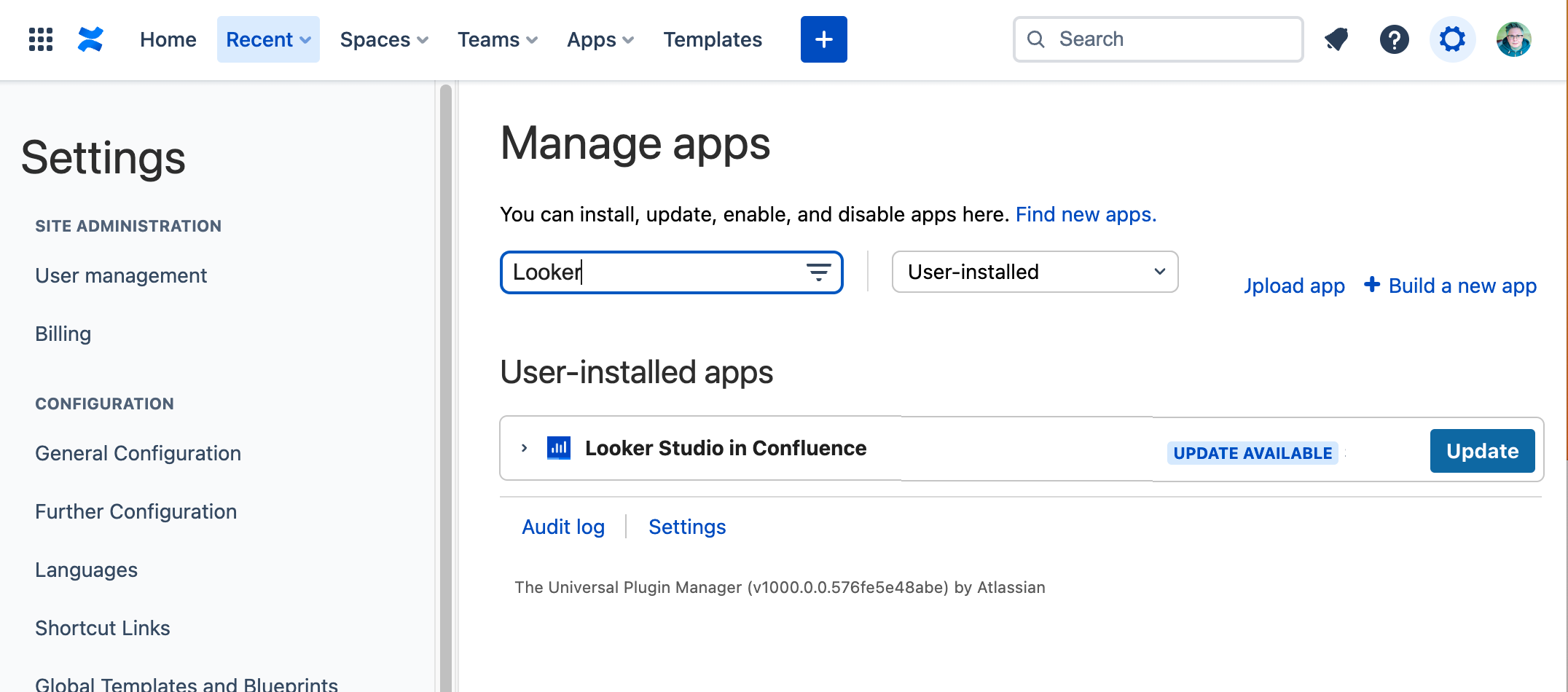Click the top Search input field
The image size is (1568, 692).
coord(1159,39)
